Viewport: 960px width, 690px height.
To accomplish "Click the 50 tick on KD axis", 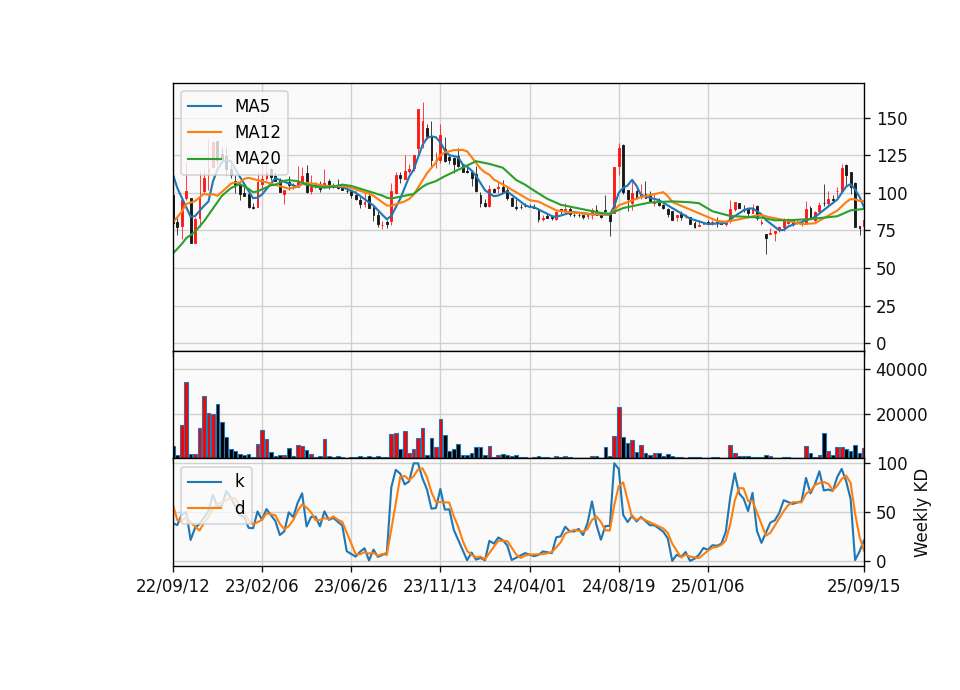I will click(887, 513).
